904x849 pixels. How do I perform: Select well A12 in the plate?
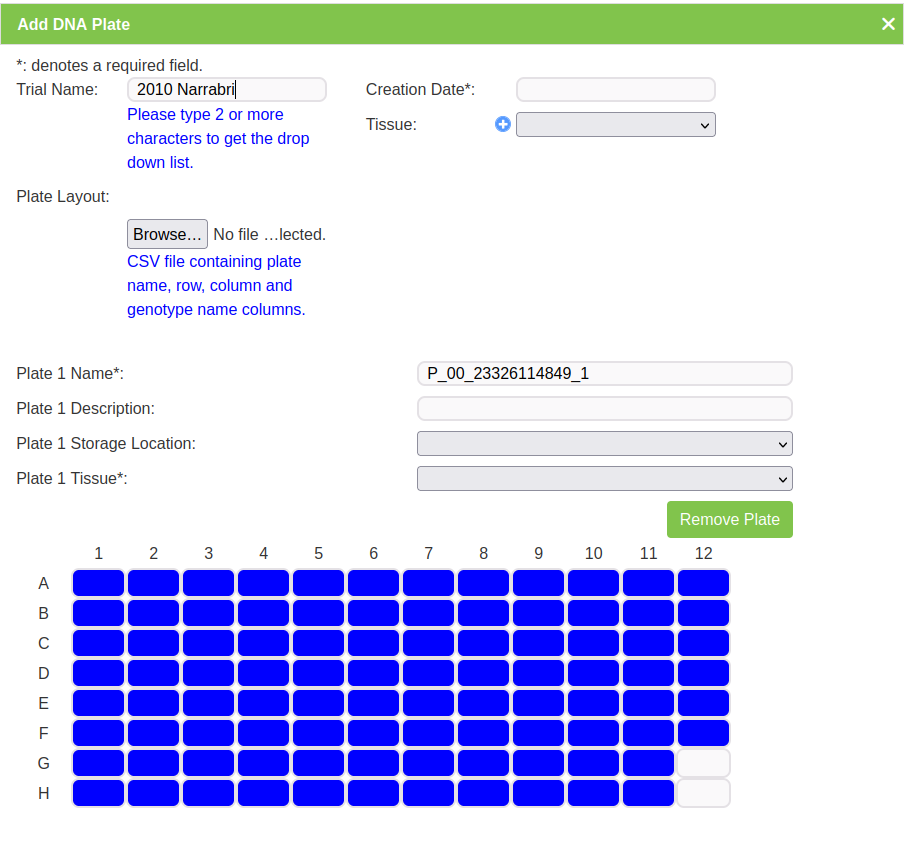point(703,583)
